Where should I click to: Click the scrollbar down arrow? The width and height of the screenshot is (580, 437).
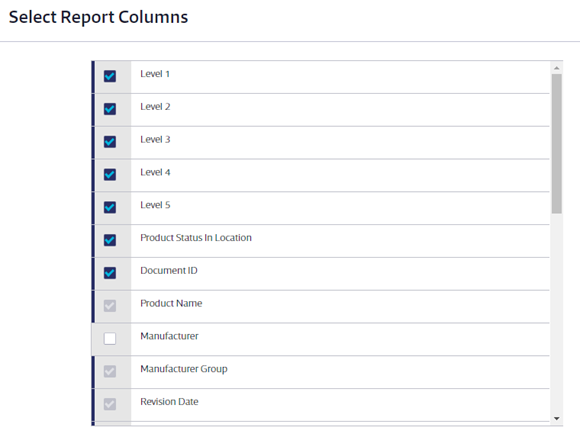(x=556, y=418)
